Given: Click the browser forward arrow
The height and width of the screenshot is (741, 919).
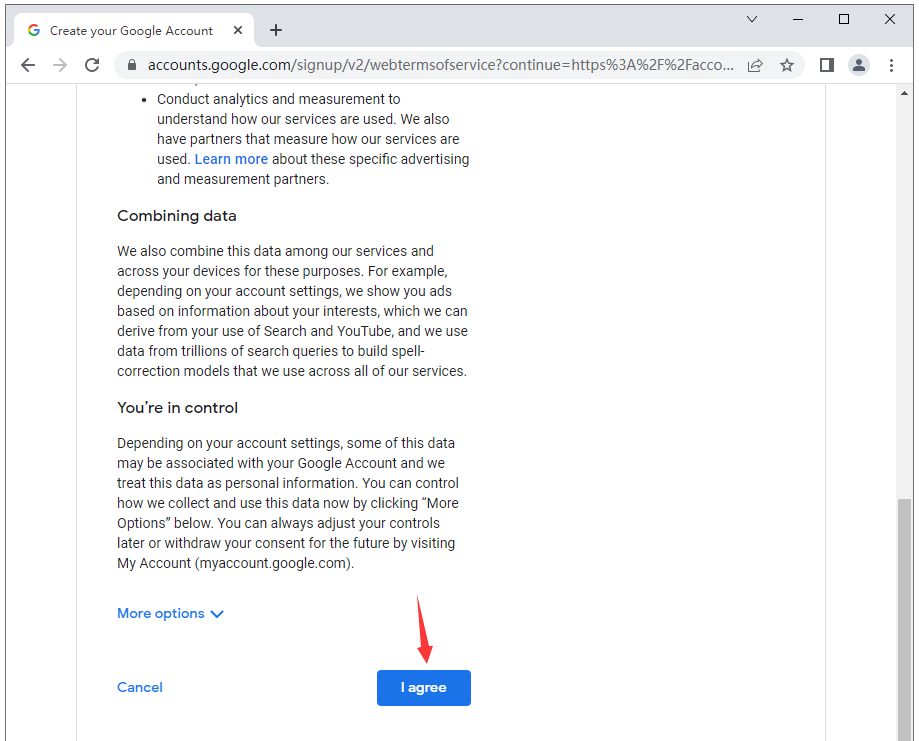Looking at the screenshot, I should [x=60, y=65].
